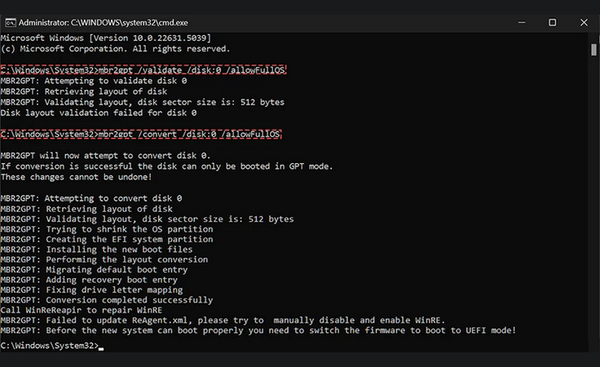600x367 pixels.
Task: Click the 'These changes cannot be undone!' line
Action: pos(77,177)
